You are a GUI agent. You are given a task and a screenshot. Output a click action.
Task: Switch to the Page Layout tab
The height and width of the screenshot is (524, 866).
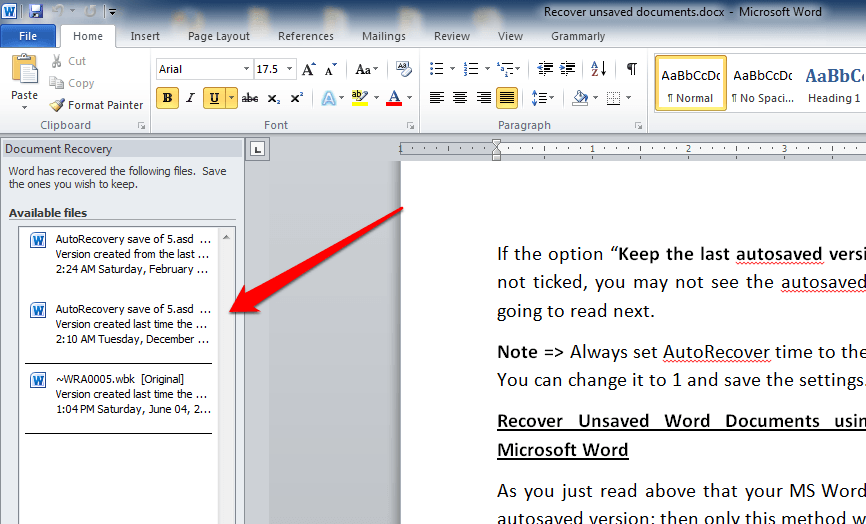tap(219, 36)
